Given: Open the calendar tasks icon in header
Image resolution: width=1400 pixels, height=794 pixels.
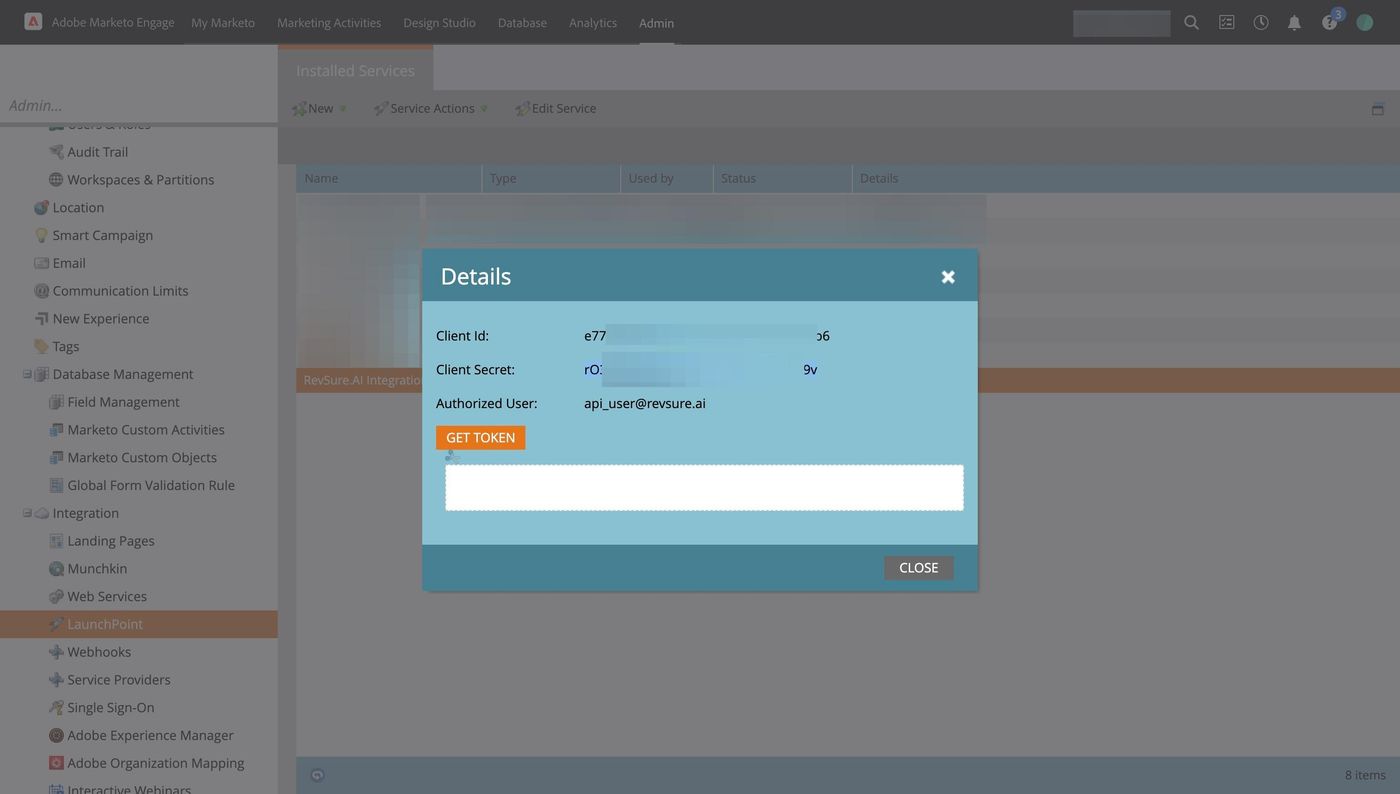Looking at the screenshot, I should click(x=1226, y=22).
